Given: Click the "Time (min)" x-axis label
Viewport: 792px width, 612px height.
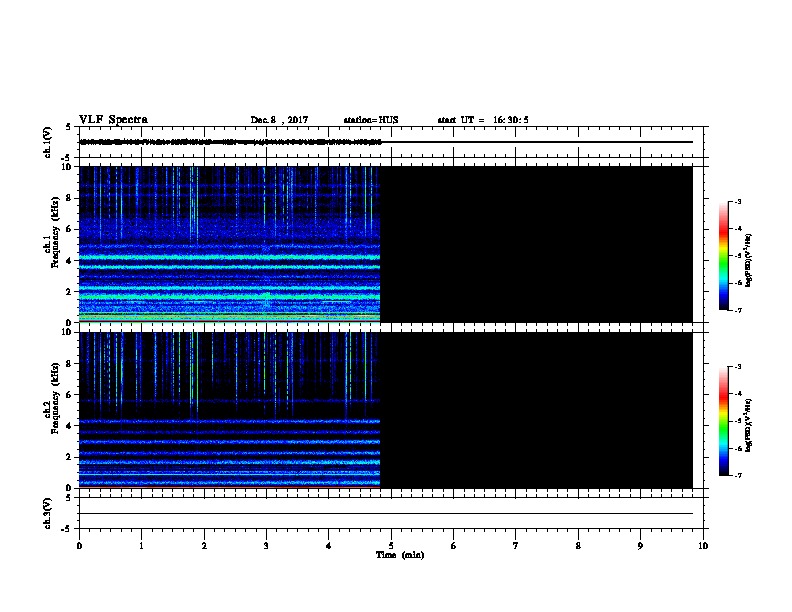Looking at the screenshot, I should point(400,555).
